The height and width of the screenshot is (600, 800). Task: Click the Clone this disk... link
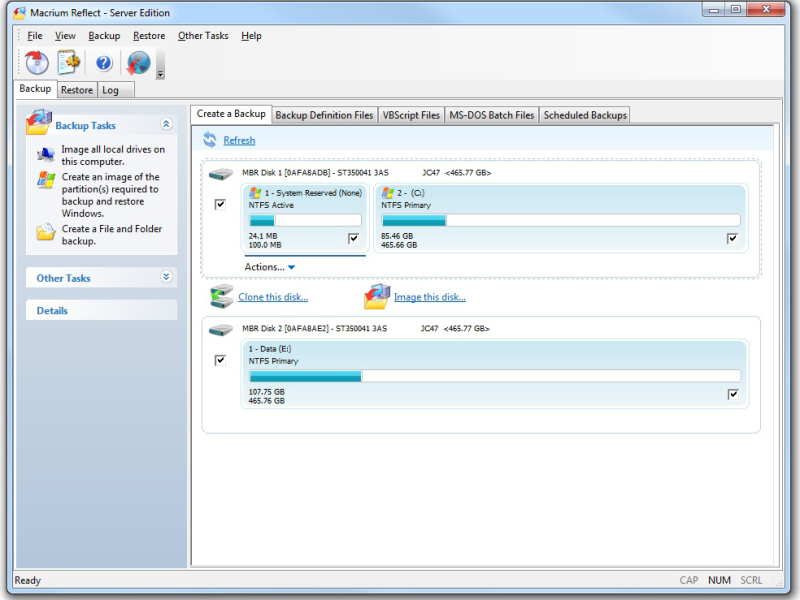pos(273,297)
